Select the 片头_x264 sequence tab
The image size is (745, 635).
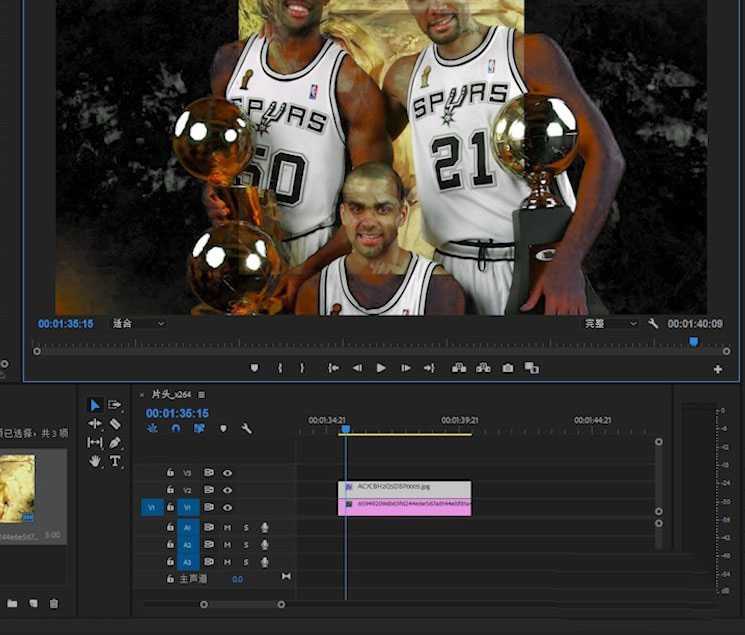[172, 395]
